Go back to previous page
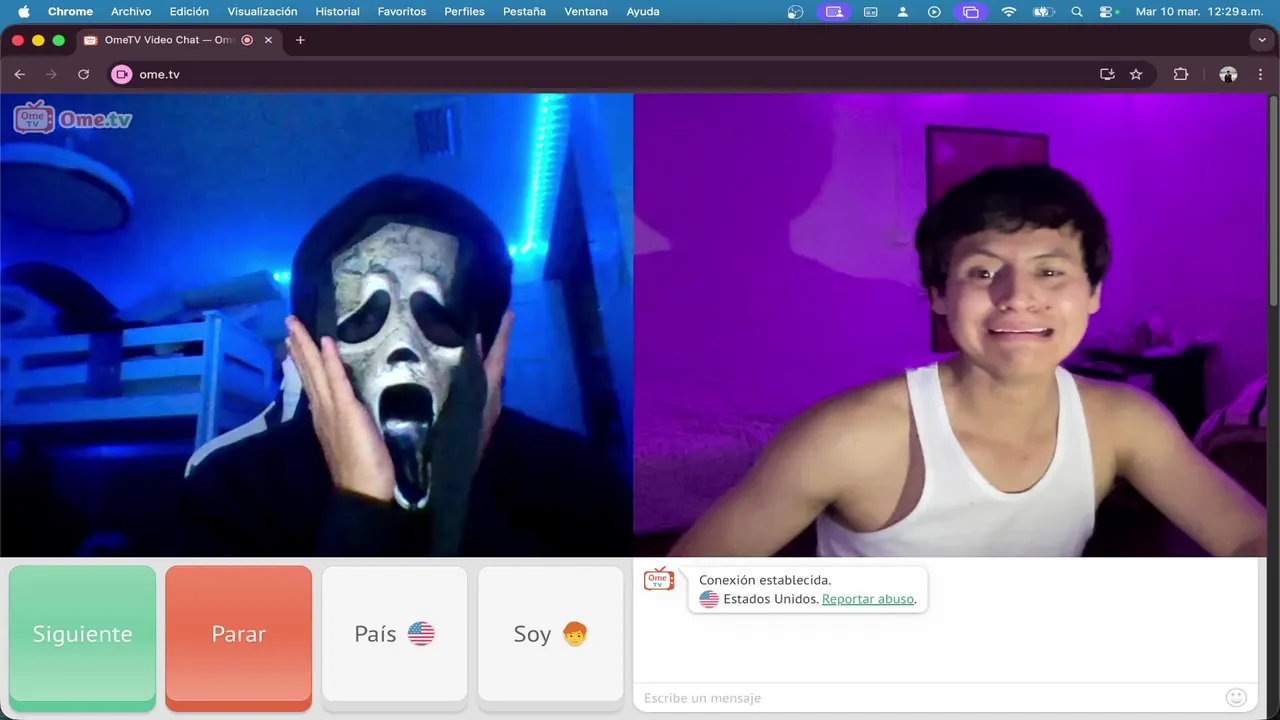This screenshot has height=720, width=1280. (x=19, y=74)
